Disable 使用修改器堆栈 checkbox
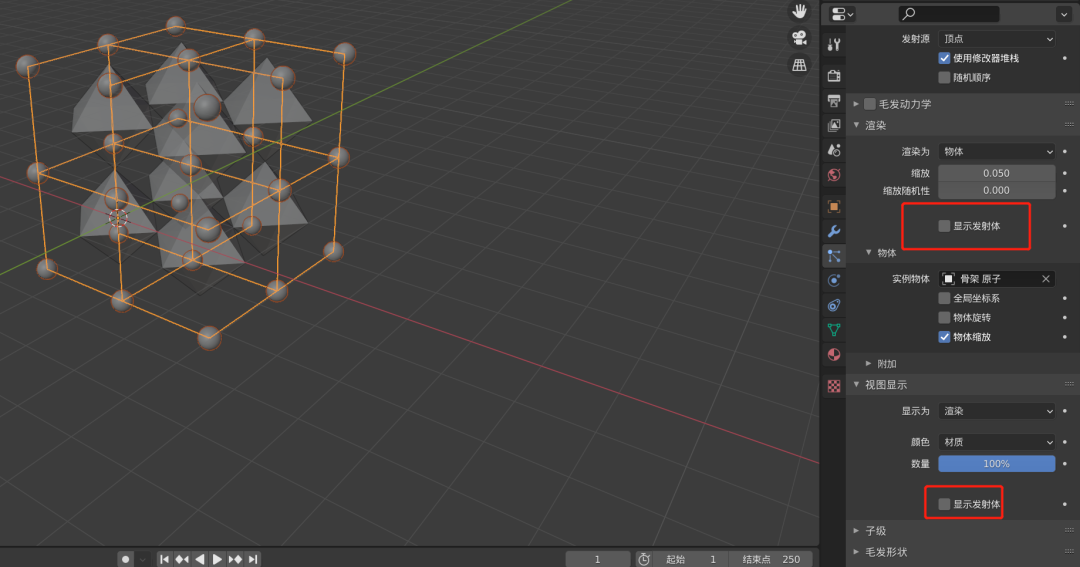 (944, 59)
